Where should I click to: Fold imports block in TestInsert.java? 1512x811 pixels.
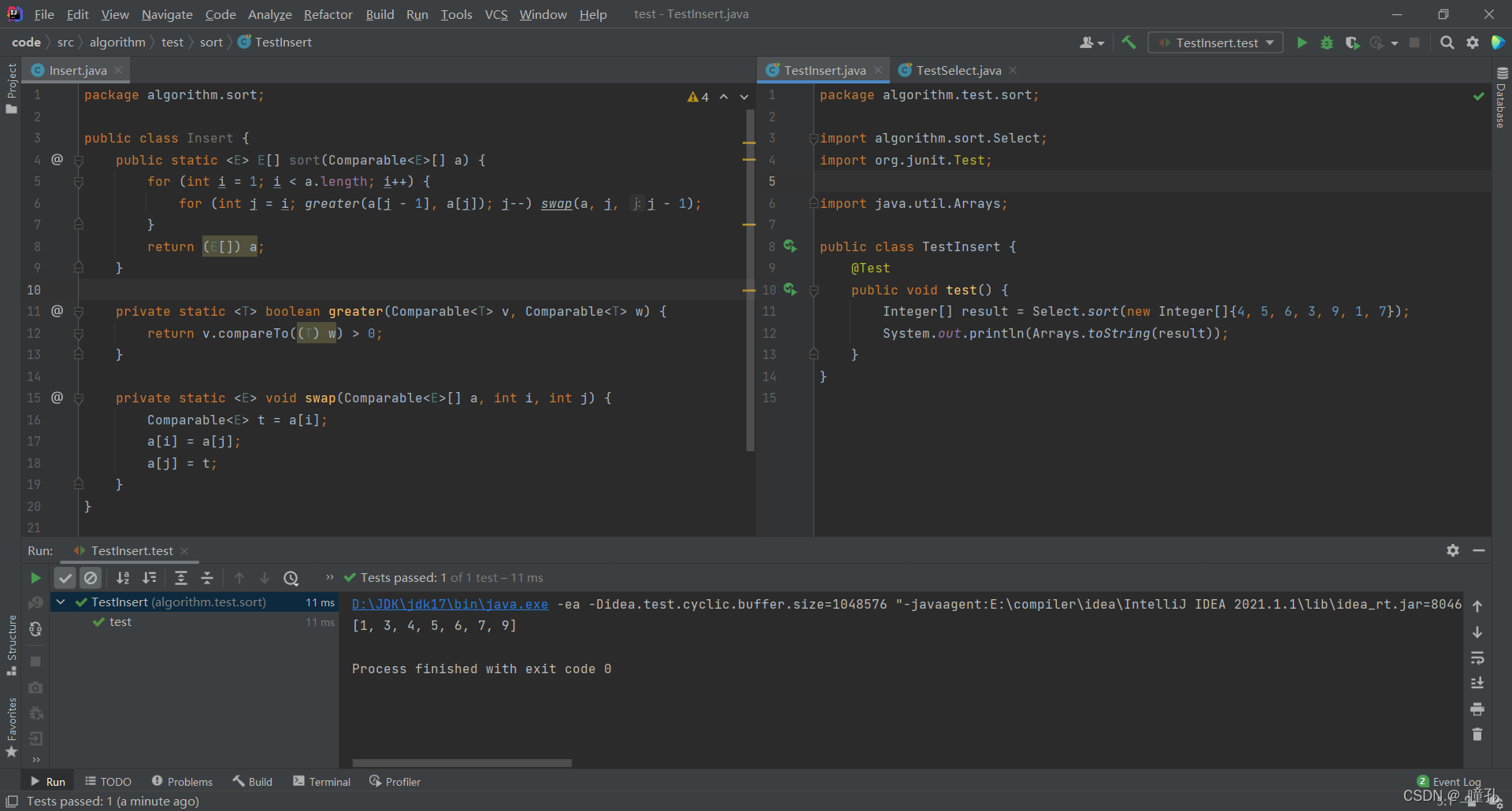coord(813,139)
